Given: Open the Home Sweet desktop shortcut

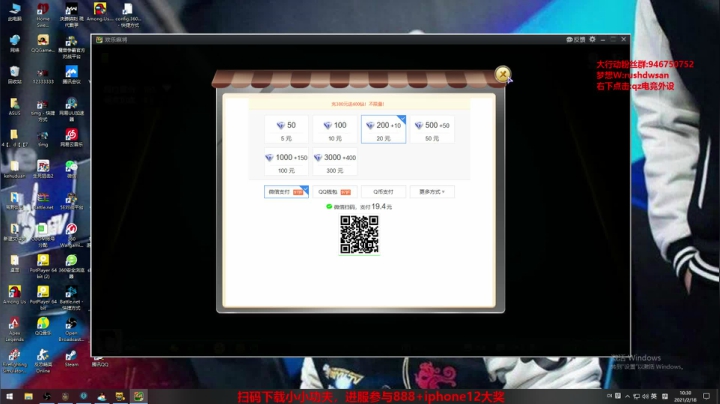Looking at the screenshot, I should coord(43,15).
